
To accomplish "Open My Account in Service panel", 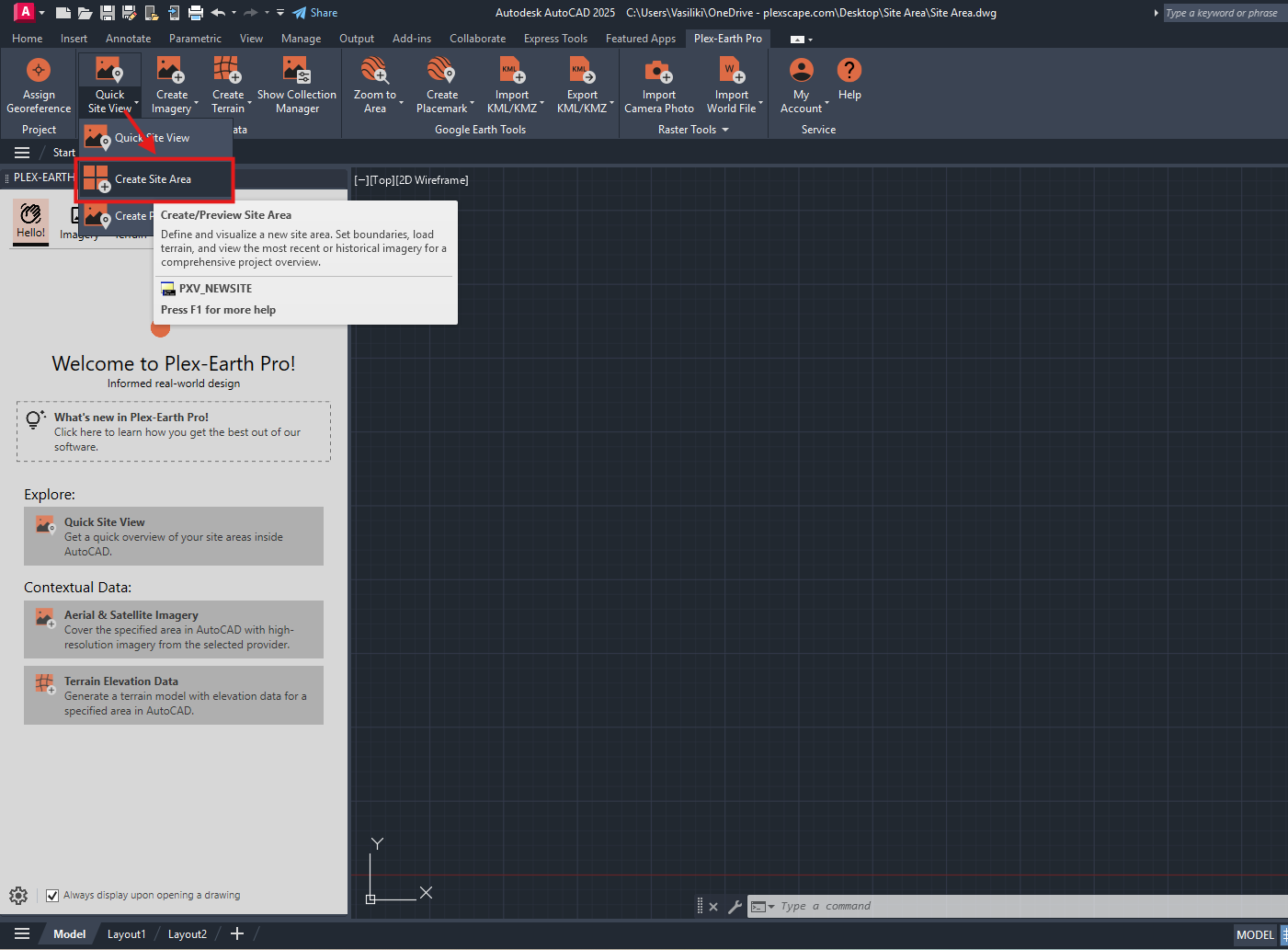I will pyautogui.click(x=802, y=86).
